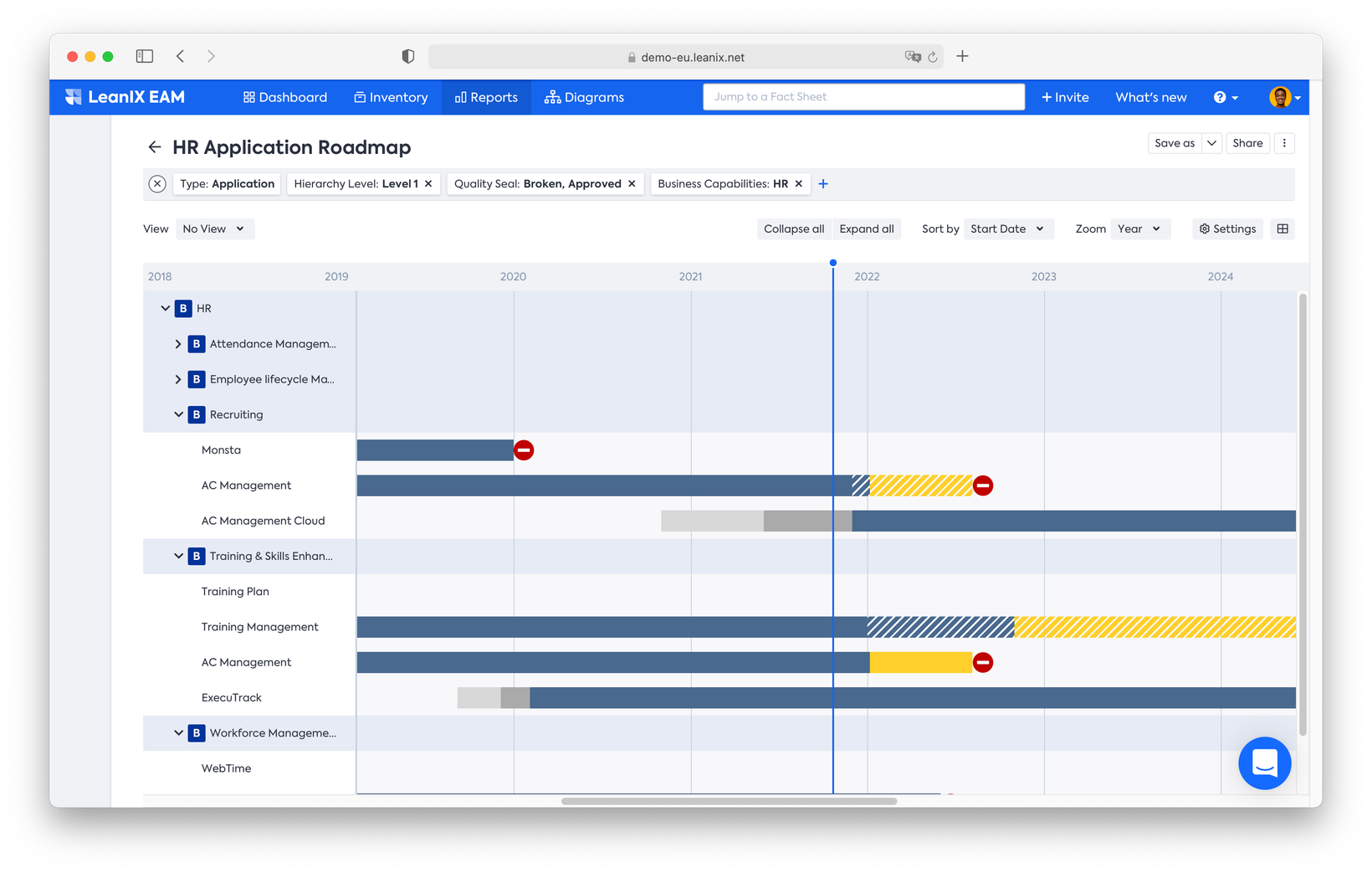This screenshot has width=1372, height=873.
Task: Expand the Attendance Management group
Action: (x=178, y=344)
